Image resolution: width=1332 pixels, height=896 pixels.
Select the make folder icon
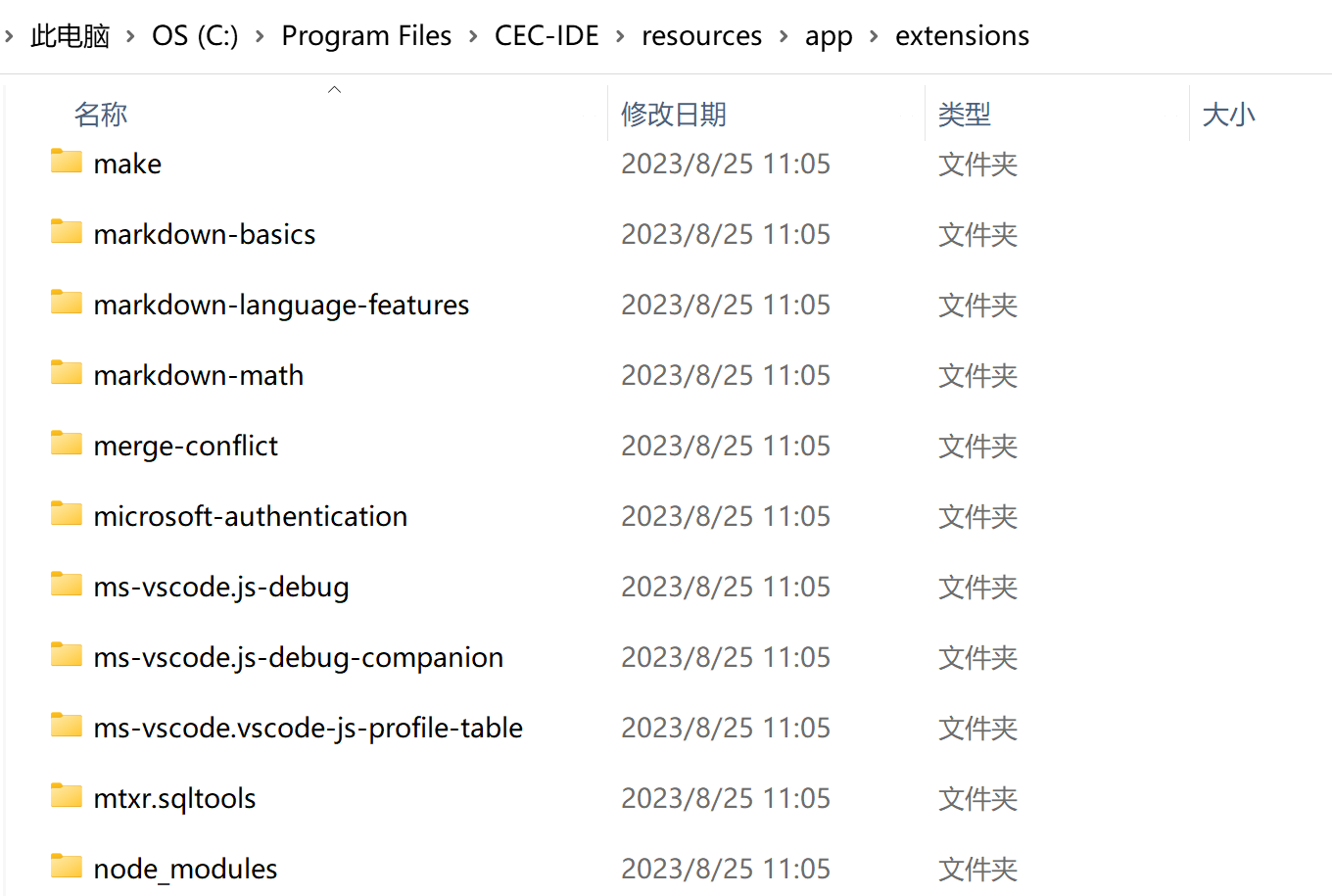pyautogui.click(x=67, y=161)
